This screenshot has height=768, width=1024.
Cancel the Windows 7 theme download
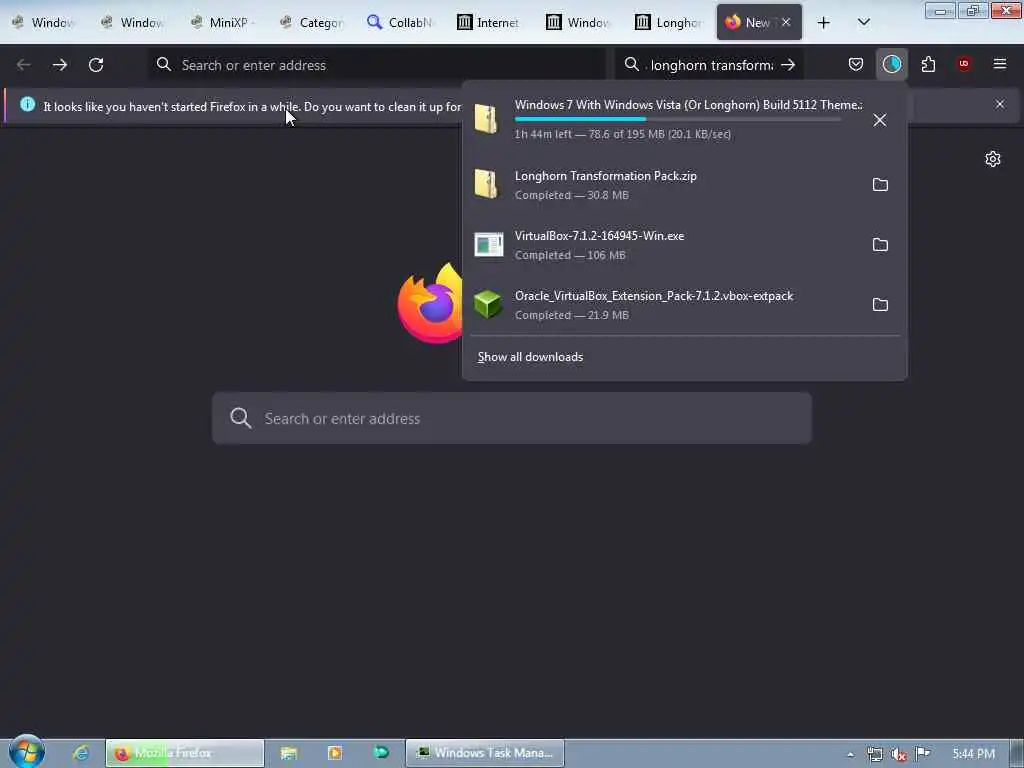880,120
